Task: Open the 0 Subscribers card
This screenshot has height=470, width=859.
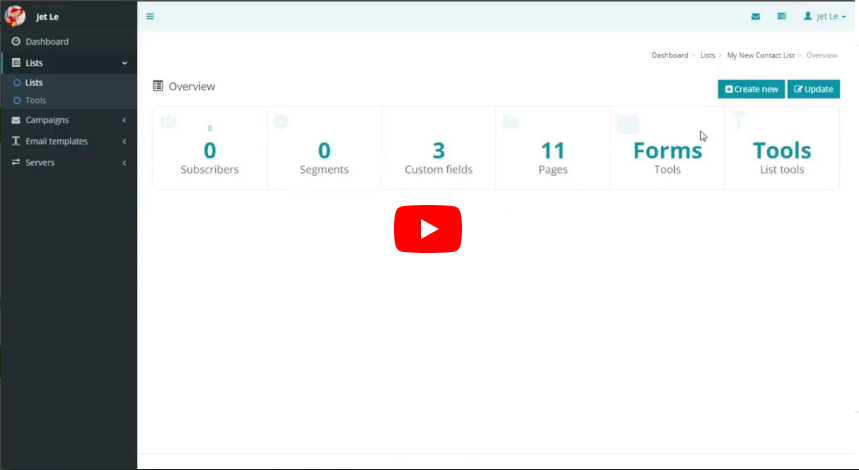Action: click(210, 148)
